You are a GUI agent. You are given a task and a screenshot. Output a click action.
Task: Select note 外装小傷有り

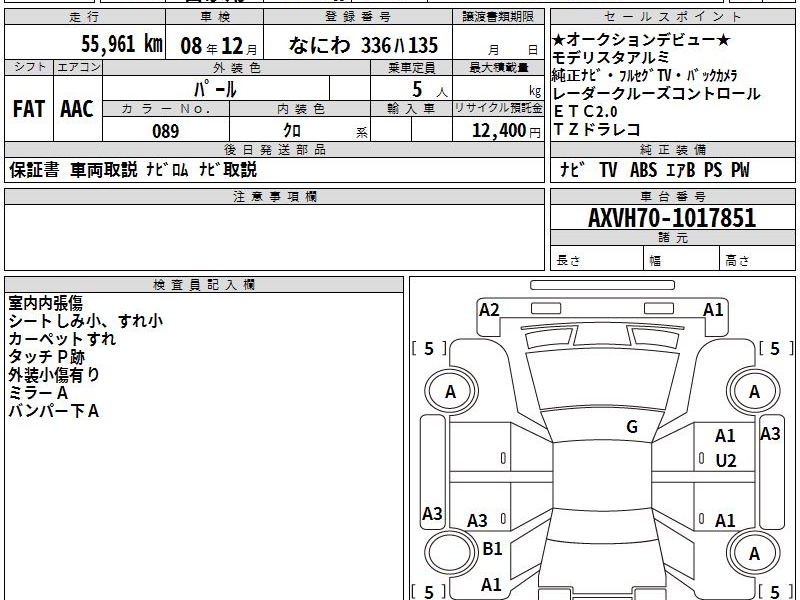[x=54, y=375]
